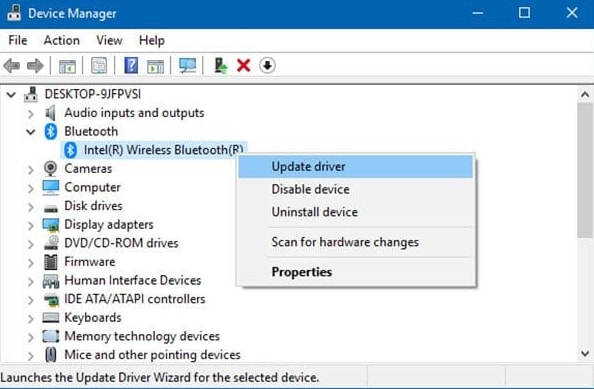Expand the Cameras category
The width and height of the screenshot is (594, 389).
pos(31,169)
